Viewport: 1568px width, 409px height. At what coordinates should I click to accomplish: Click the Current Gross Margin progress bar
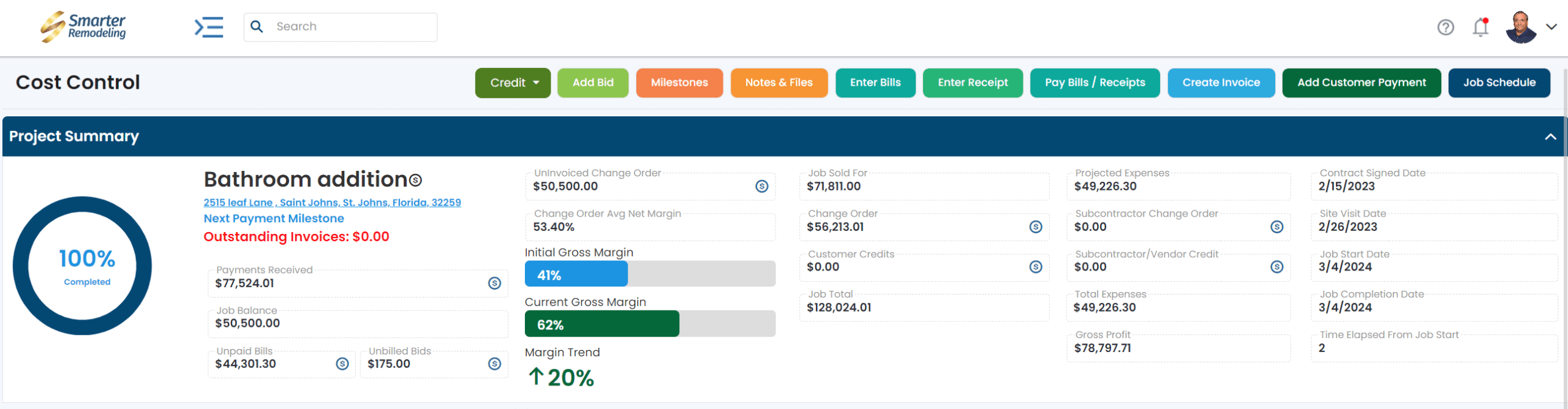(x=650, y=324)
